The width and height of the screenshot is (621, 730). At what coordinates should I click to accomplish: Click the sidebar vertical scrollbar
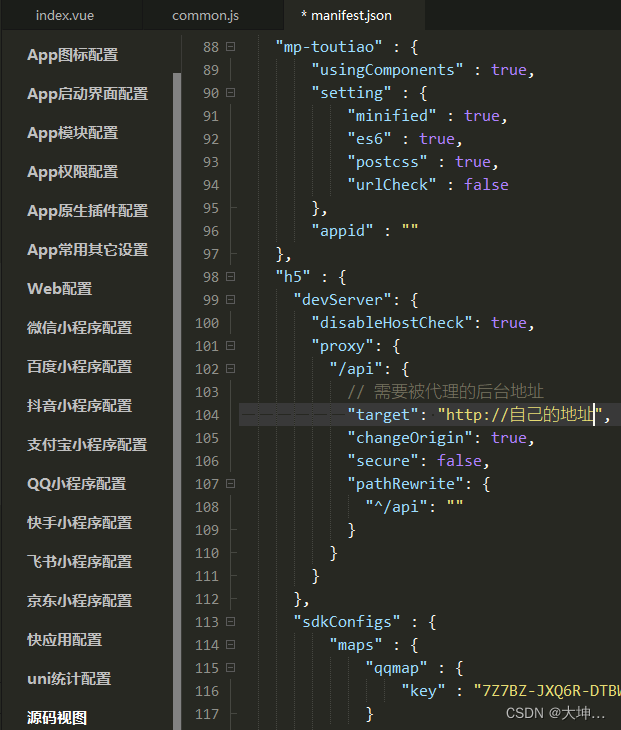click(177, 400)
